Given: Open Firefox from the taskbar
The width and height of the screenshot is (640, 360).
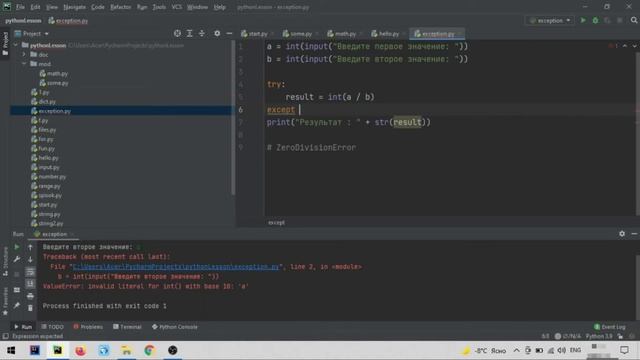Looking at the screenshot, I should (x=80, y=351).
